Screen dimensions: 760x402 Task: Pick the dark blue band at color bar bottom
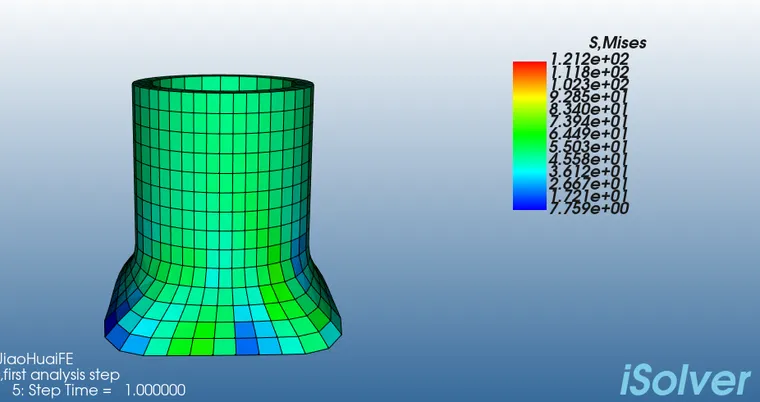(526, 203)
